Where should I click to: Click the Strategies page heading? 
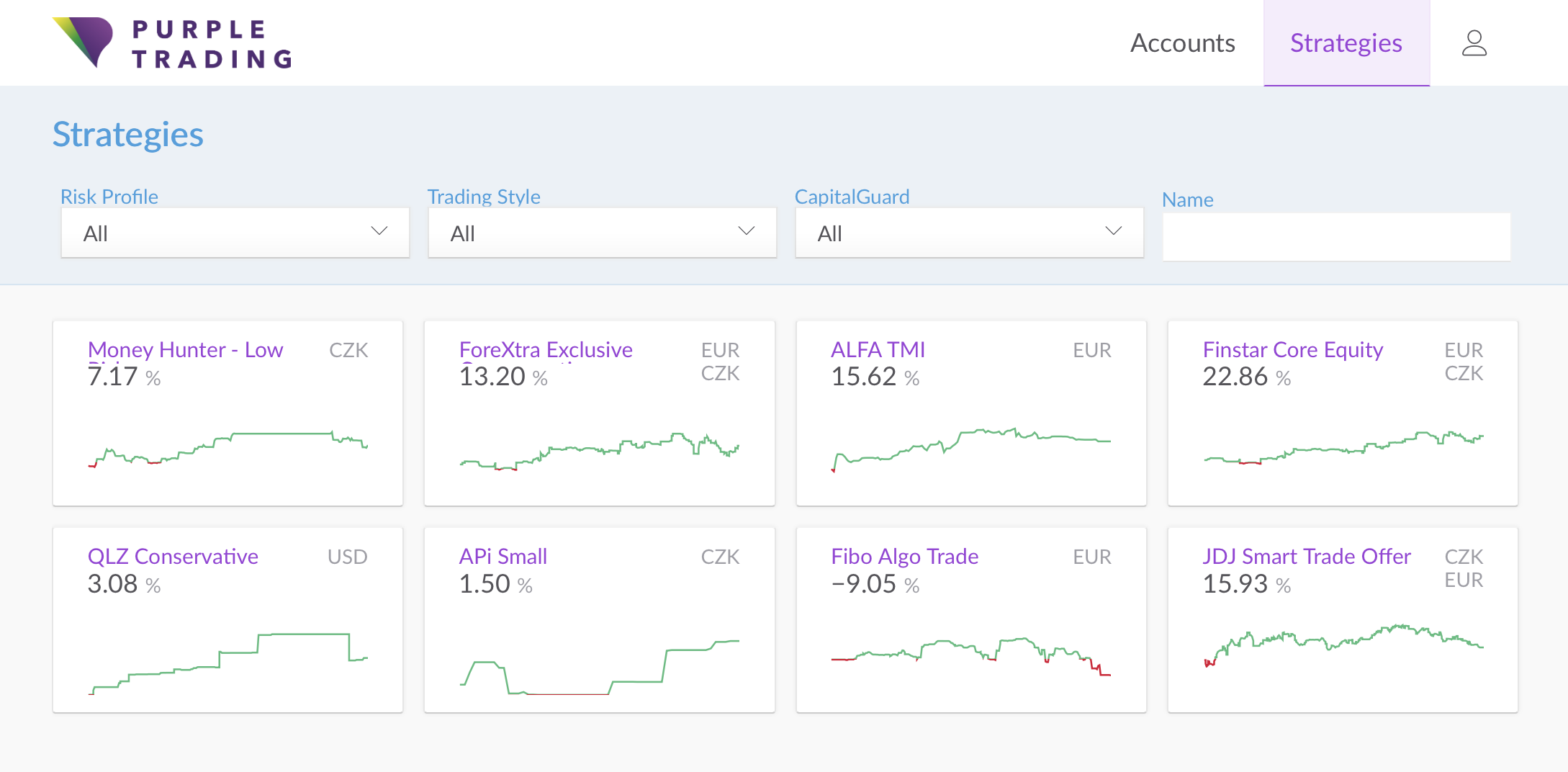pyautogui.click(x=127, y=135)
